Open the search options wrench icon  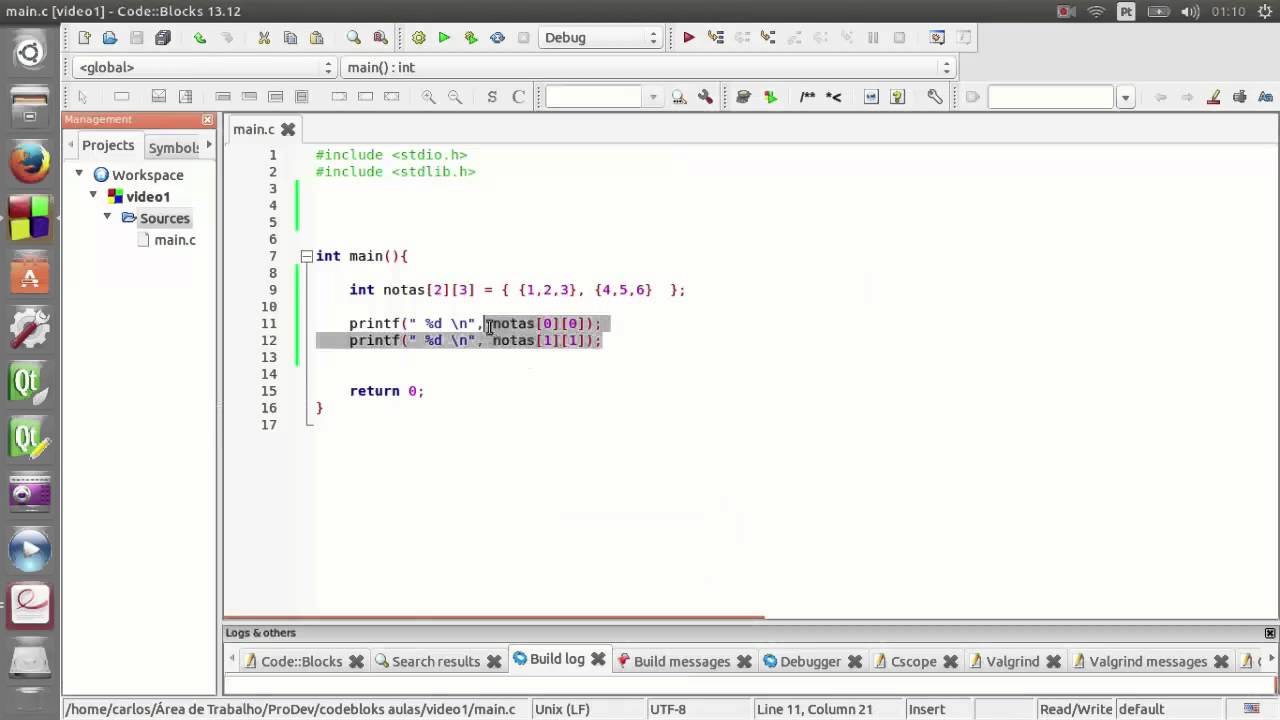705,97
